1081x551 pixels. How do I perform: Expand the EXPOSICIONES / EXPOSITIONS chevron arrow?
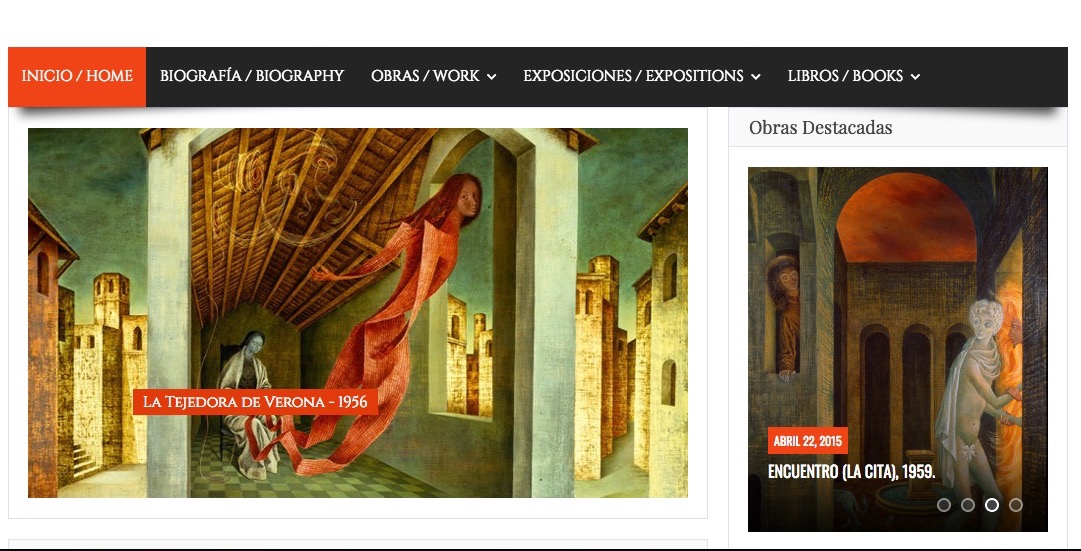756,77
